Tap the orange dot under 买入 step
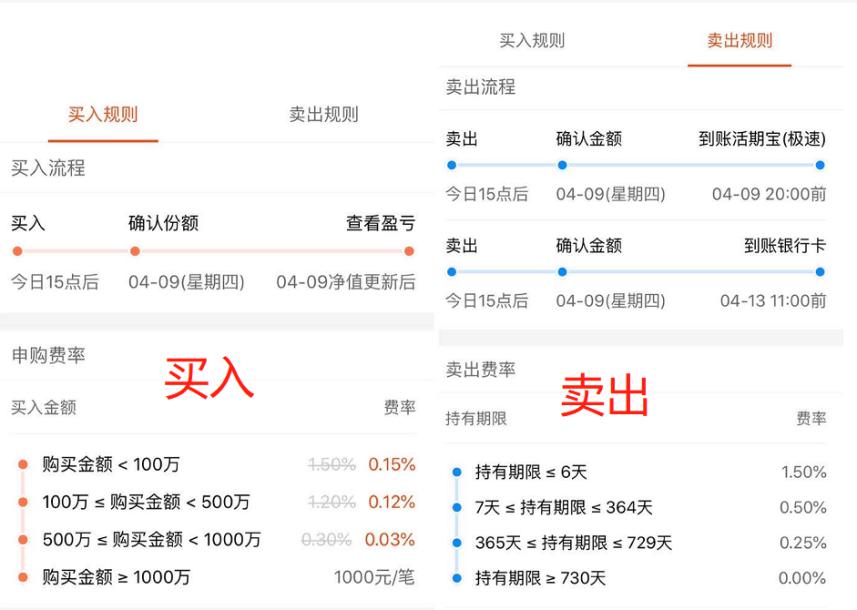The height and width of the screenshot is (610, 857). coord(17,251)
